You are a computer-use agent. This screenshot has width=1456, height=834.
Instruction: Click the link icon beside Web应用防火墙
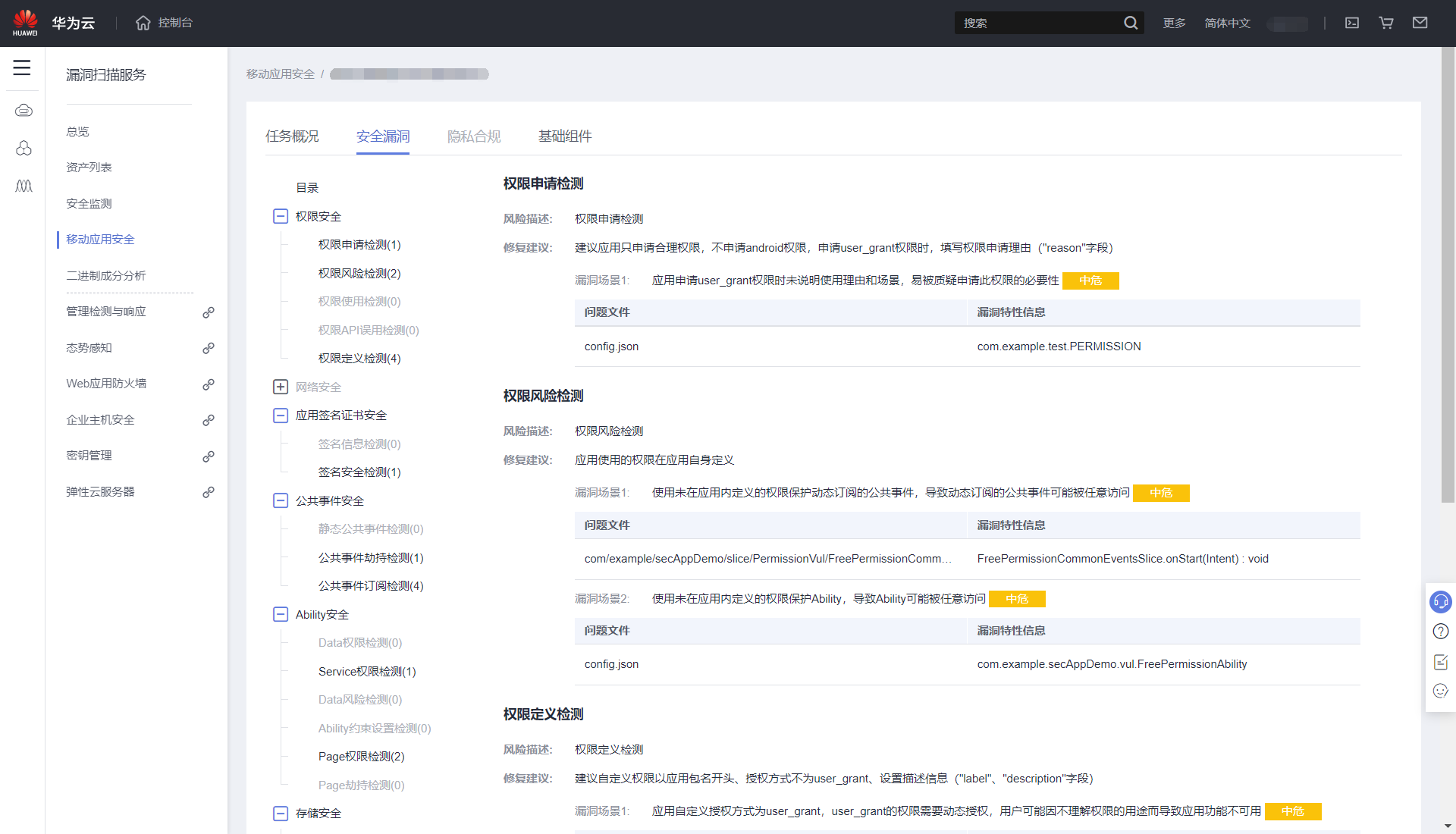[209, 384]
